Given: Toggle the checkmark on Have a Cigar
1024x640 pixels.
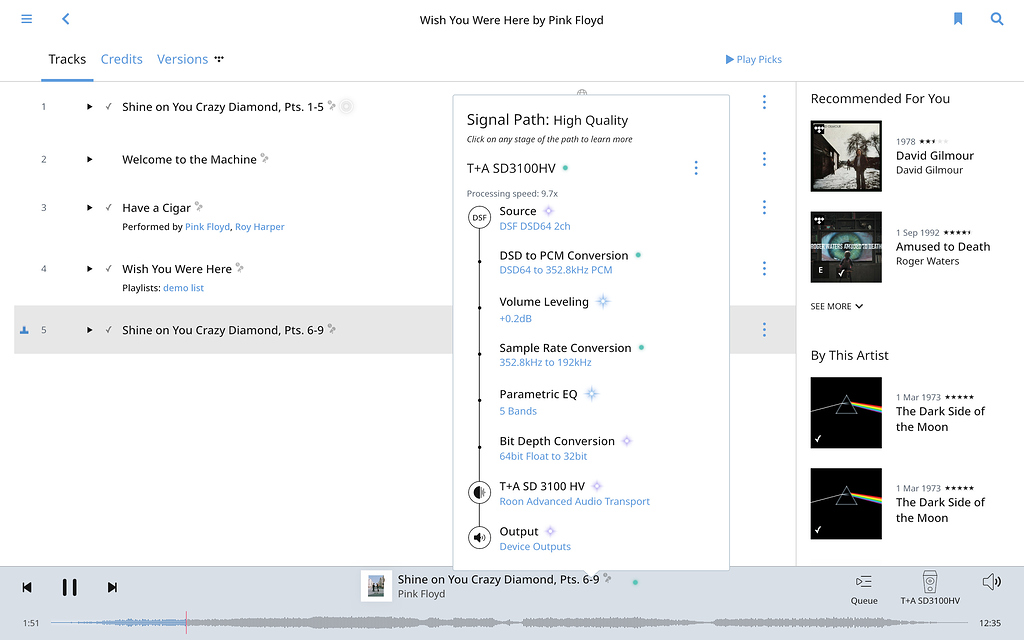Looking at the screenshot, I should (108, 208).
